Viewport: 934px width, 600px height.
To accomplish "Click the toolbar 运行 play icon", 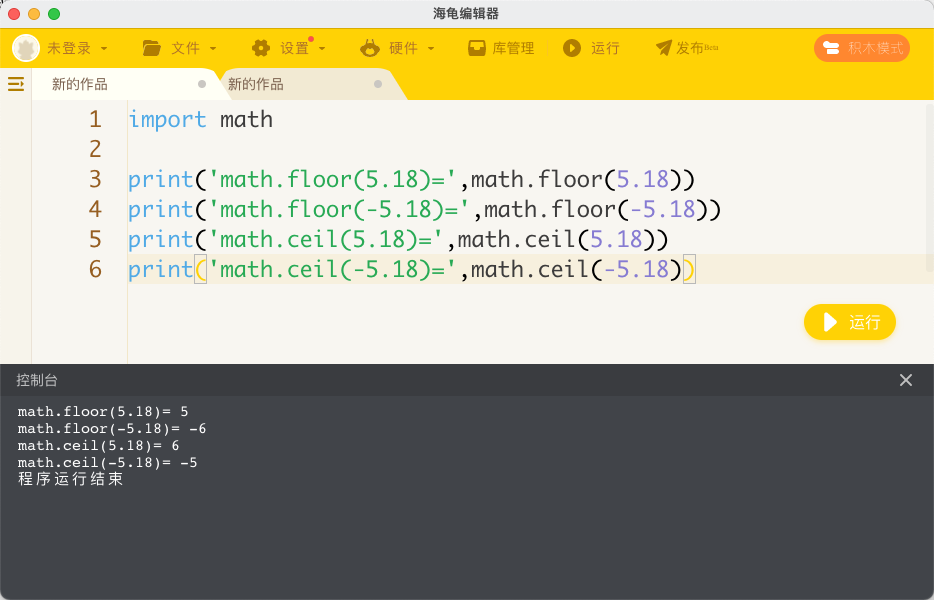I will [x=572, y=48].
